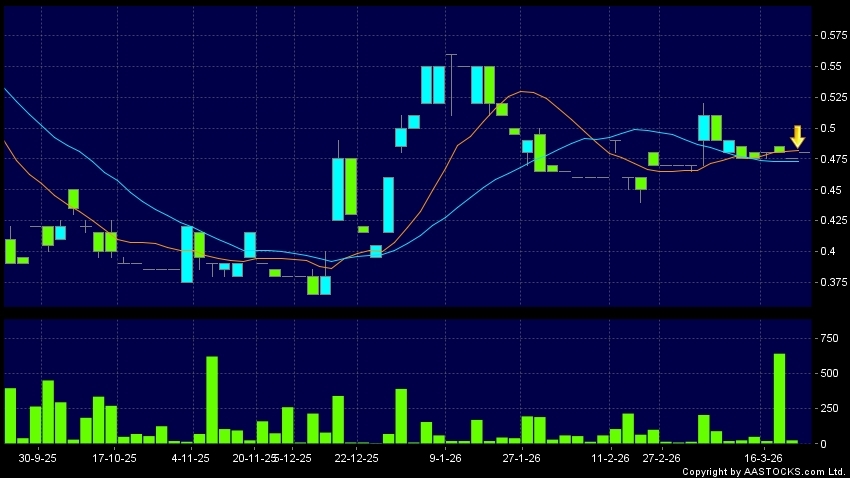Viewport: 850px width, 478px height.
Task: Click the 27-1-26 date on the axis
Action: point(521,457)
